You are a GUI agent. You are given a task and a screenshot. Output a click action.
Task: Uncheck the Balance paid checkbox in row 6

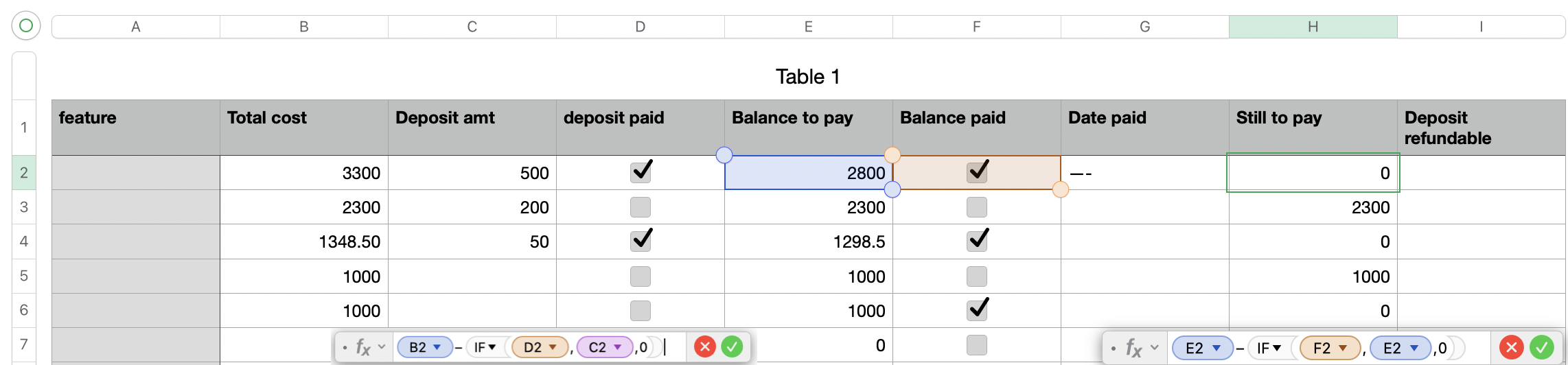coord(976,310)
